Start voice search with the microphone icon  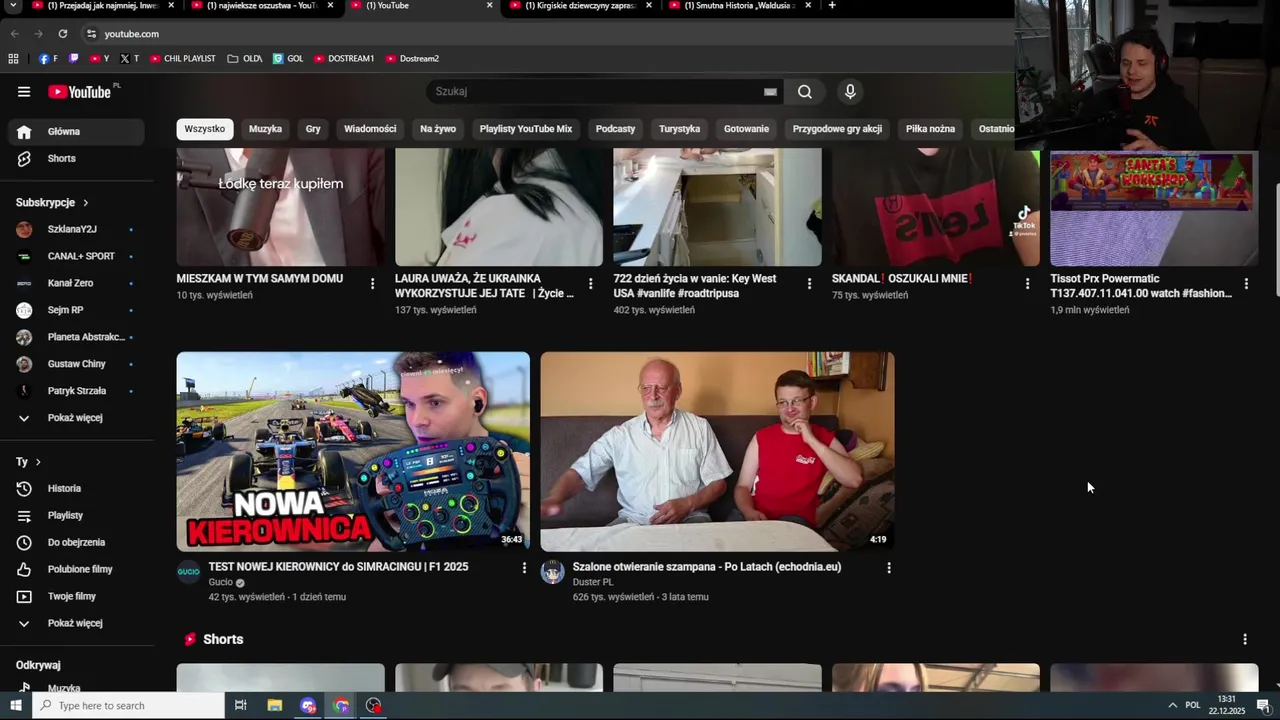850,92
